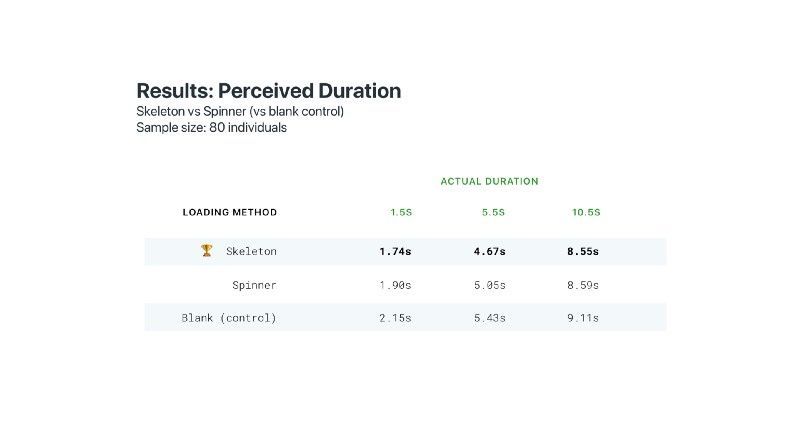Click the Skeleton row label

click(x=251, y=251)
